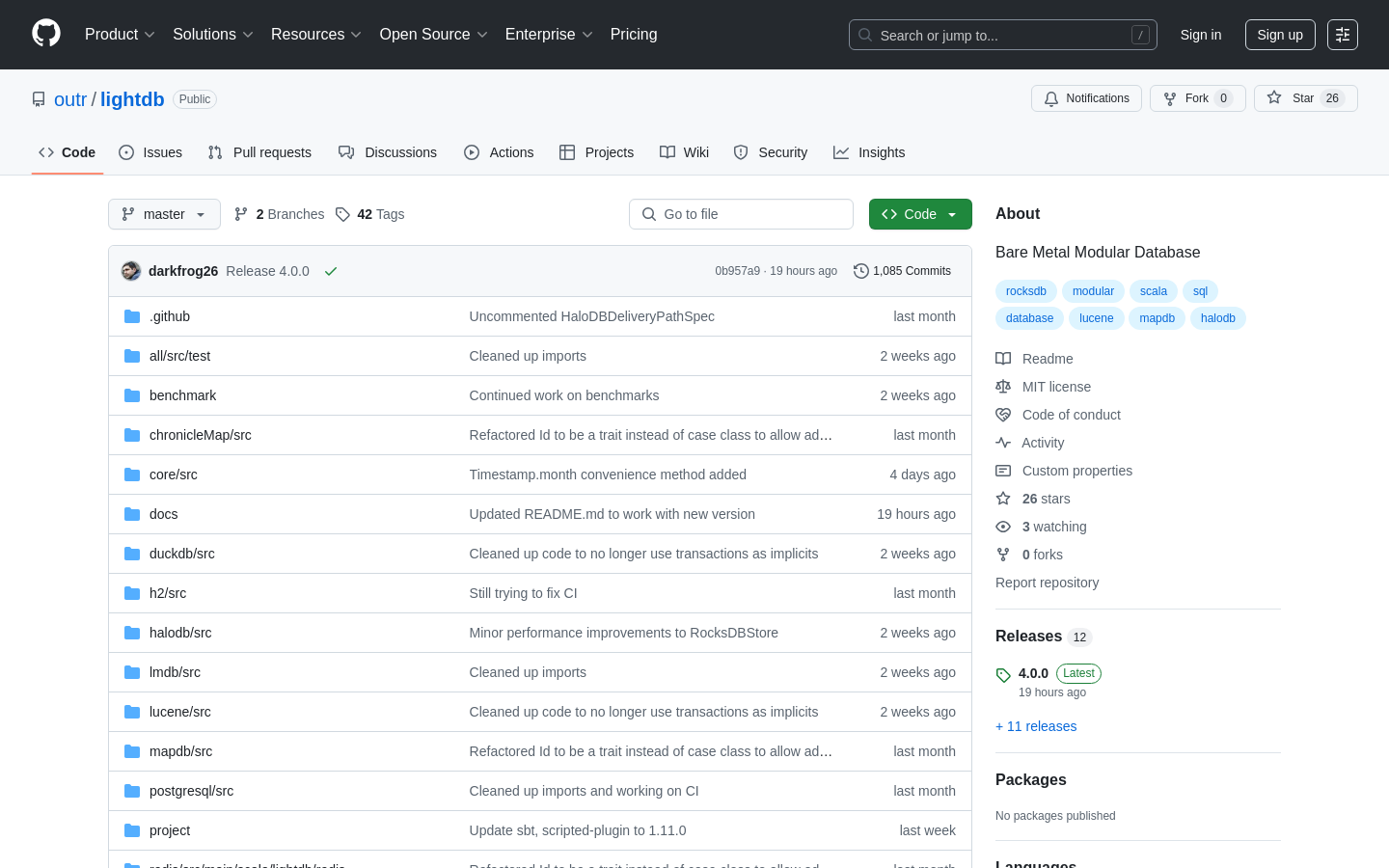
Task: Click the tag icon next to release 4.0.0
Action: (x=1003, y=675)
